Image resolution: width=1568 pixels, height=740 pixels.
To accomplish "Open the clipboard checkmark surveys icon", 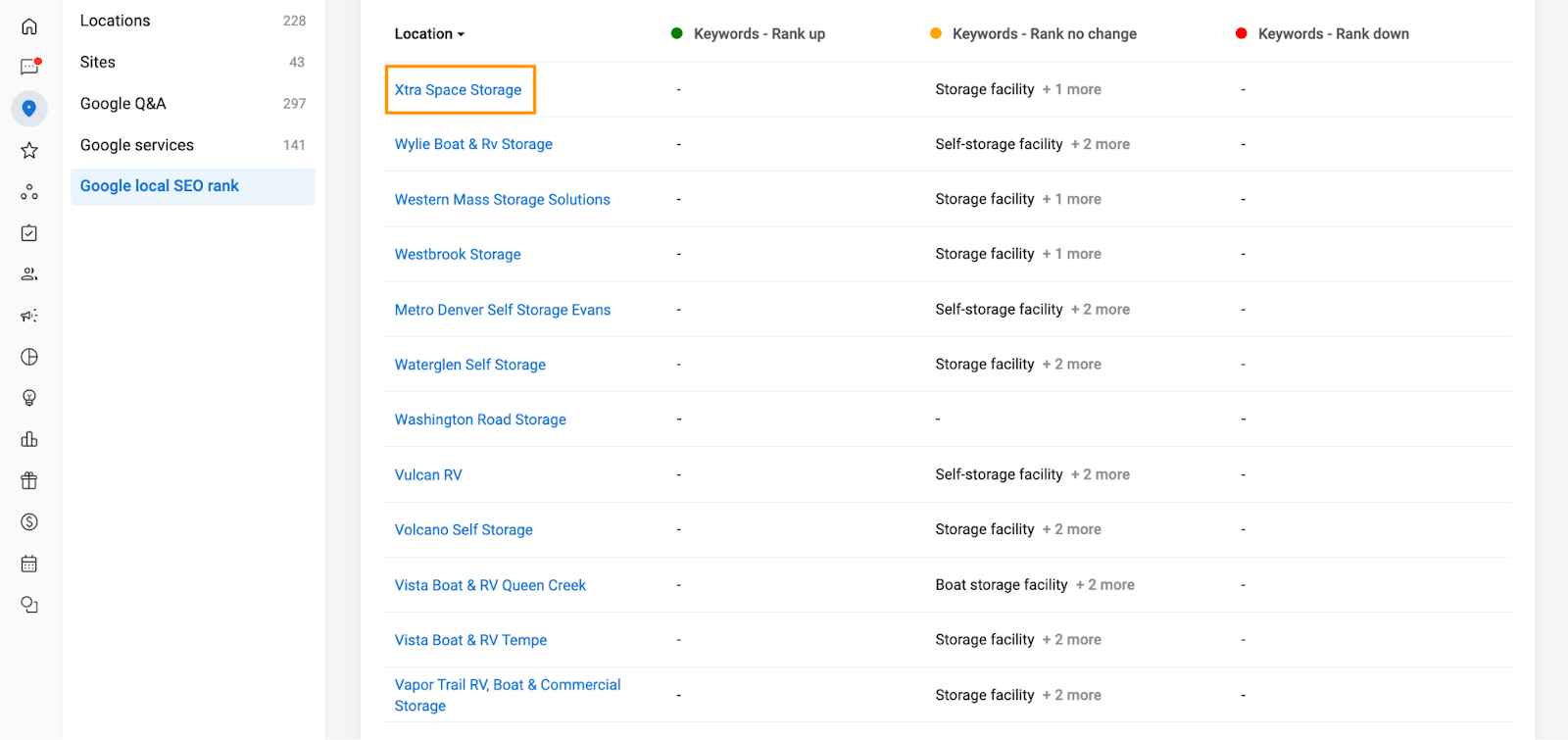I will [29, 233].
